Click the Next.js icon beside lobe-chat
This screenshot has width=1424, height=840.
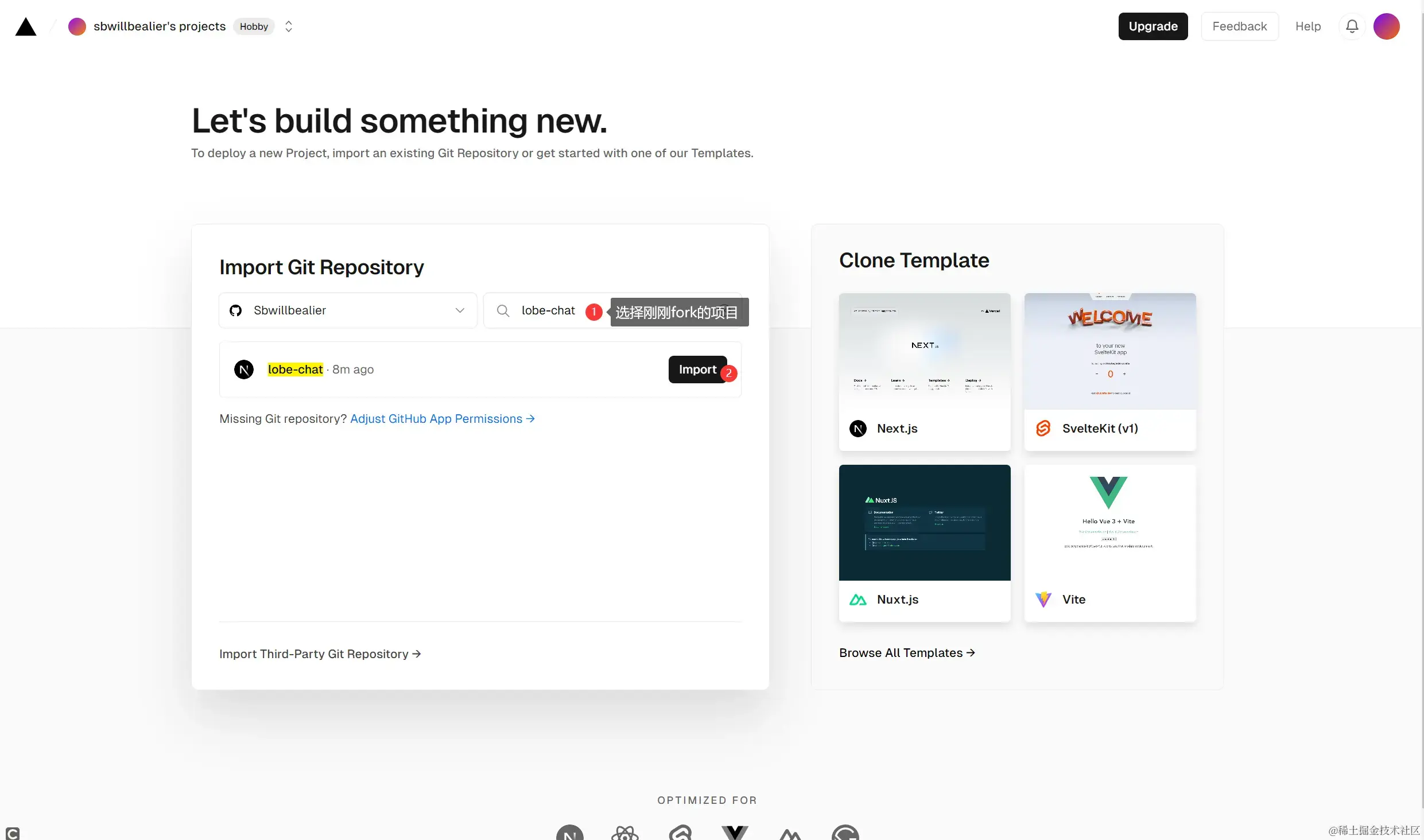(x=244, y=370)
